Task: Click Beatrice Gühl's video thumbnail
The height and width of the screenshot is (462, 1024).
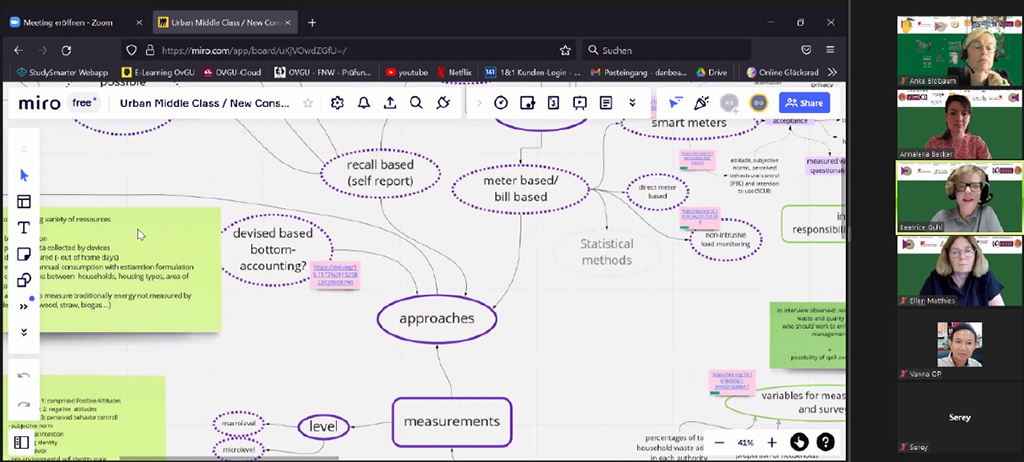Action: click(x=959, y=198)
